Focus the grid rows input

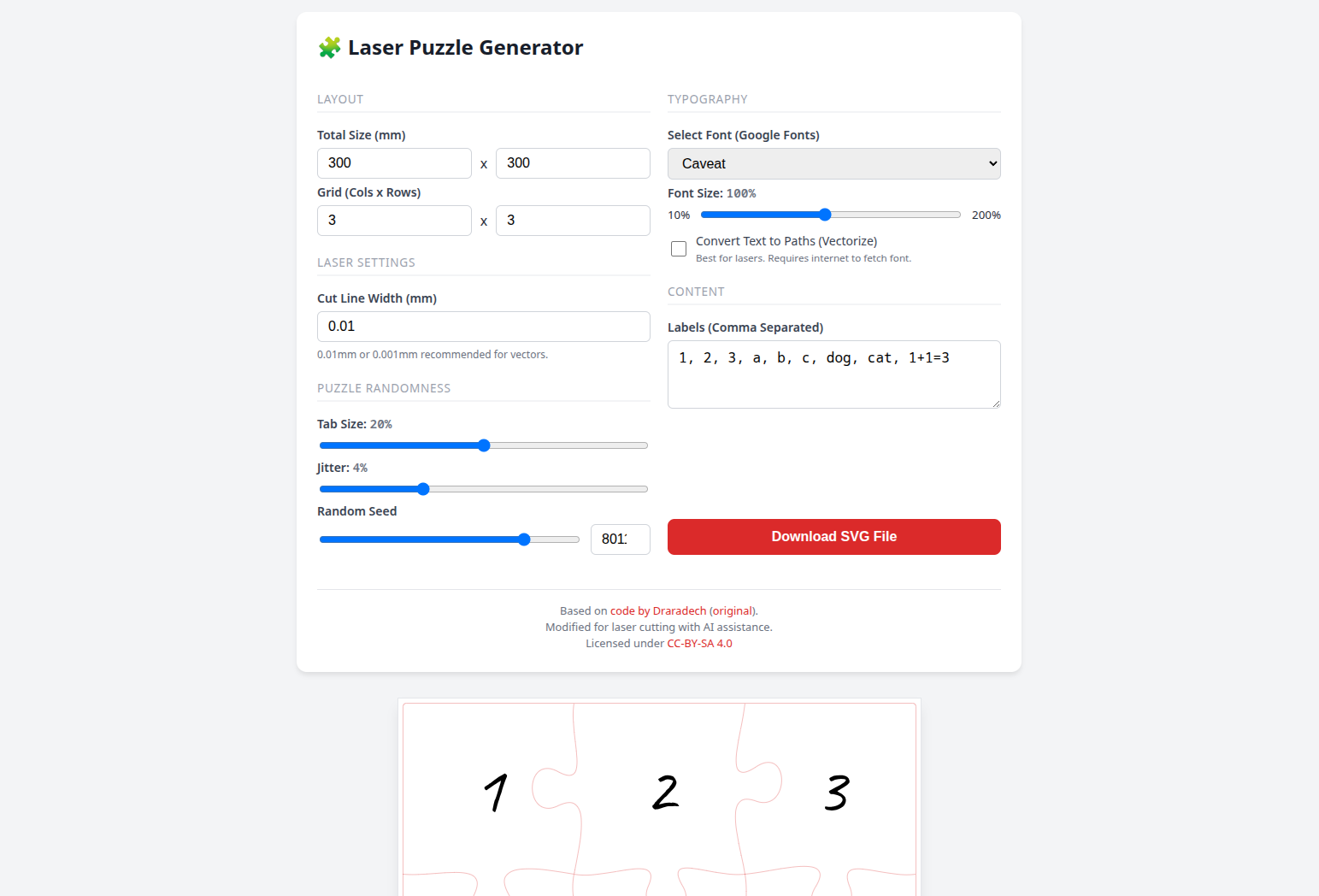tap(573, 221)
